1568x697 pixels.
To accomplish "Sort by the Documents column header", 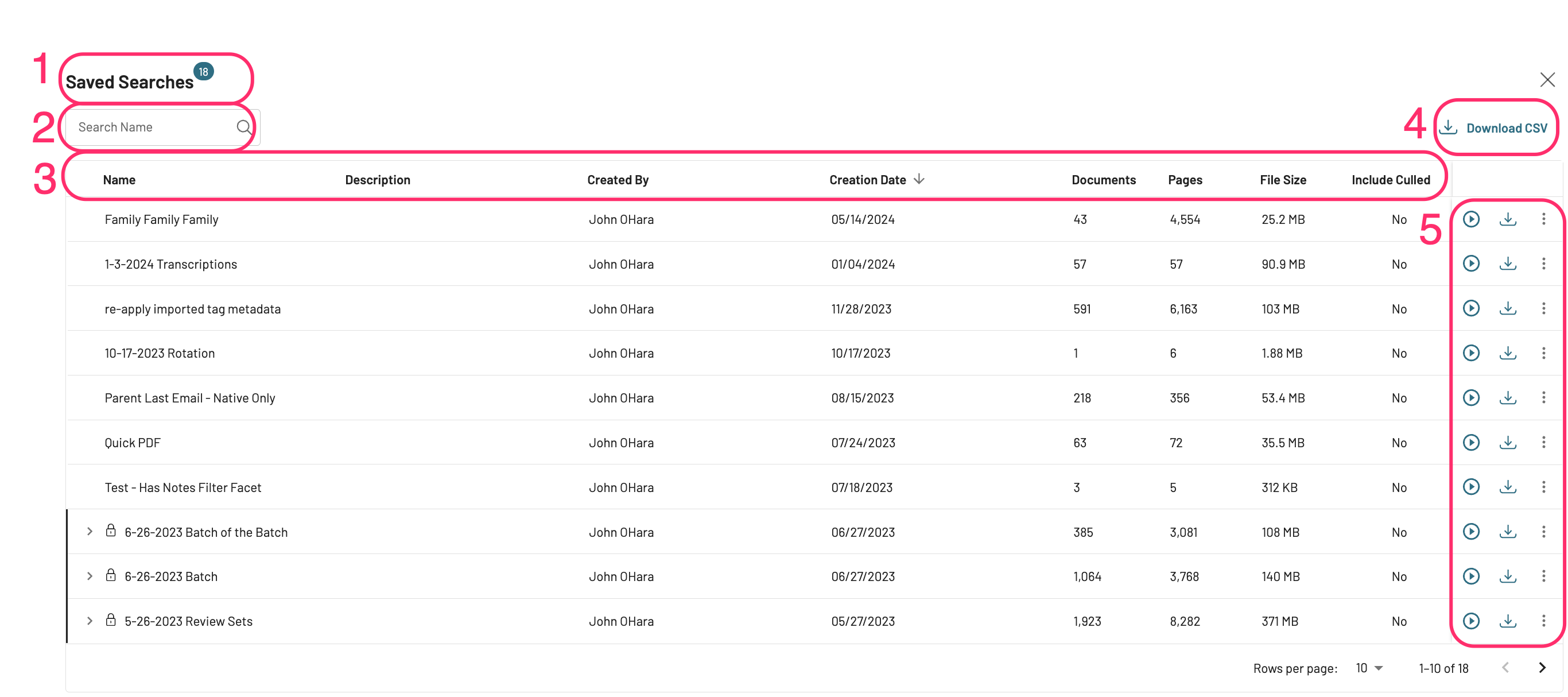I will (x=1104, y=180).
